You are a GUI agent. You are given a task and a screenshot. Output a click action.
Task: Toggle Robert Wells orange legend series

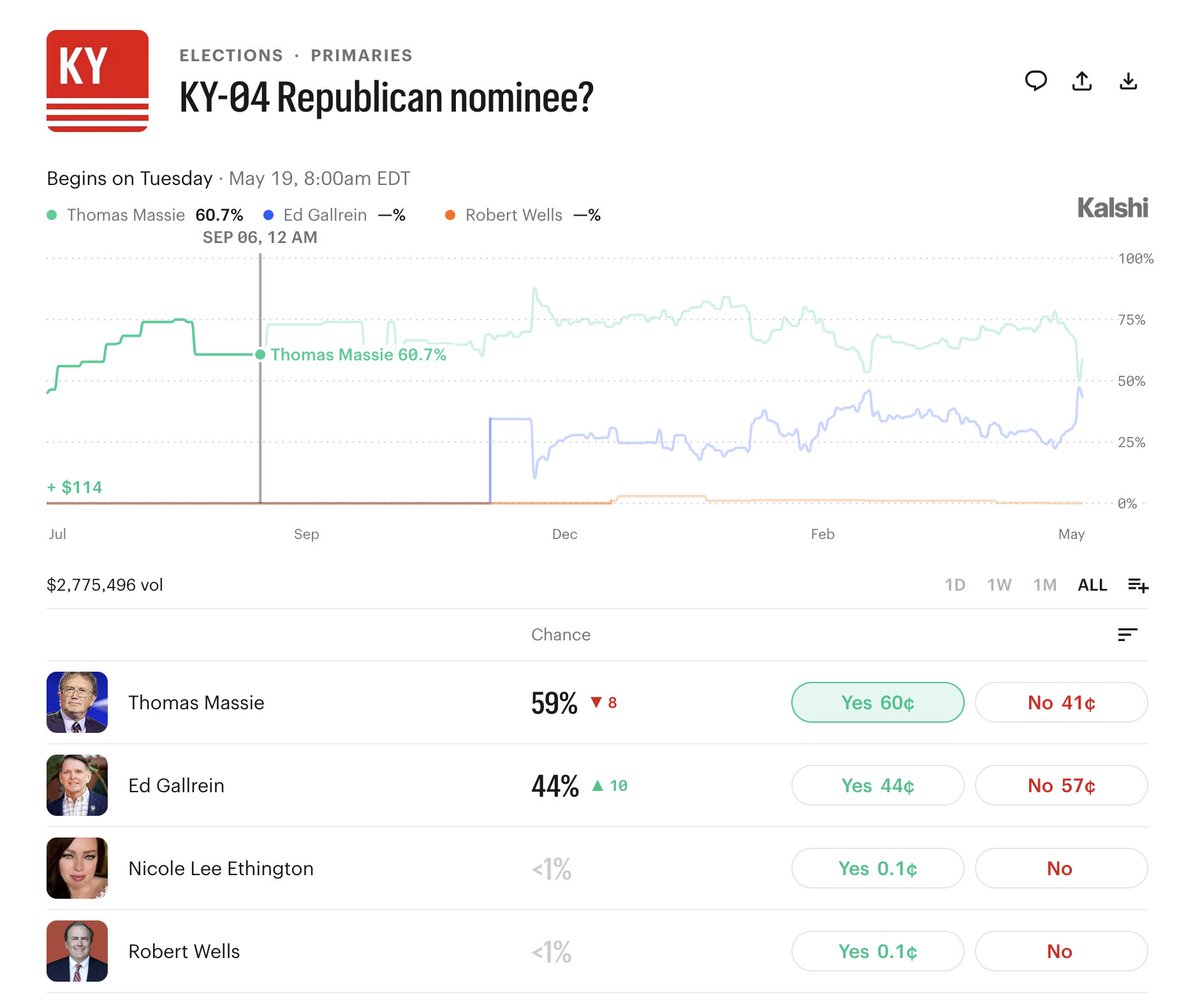click(x=522, y=215)
